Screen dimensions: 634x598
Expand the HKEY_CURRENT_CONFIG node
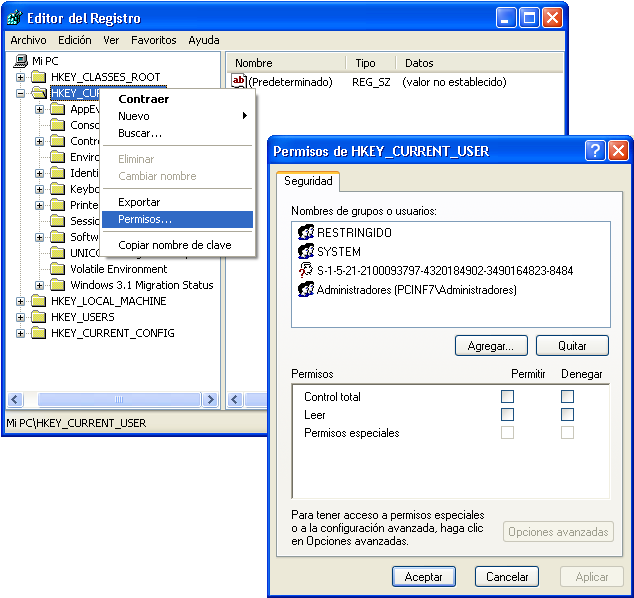(x=20, y=333)
